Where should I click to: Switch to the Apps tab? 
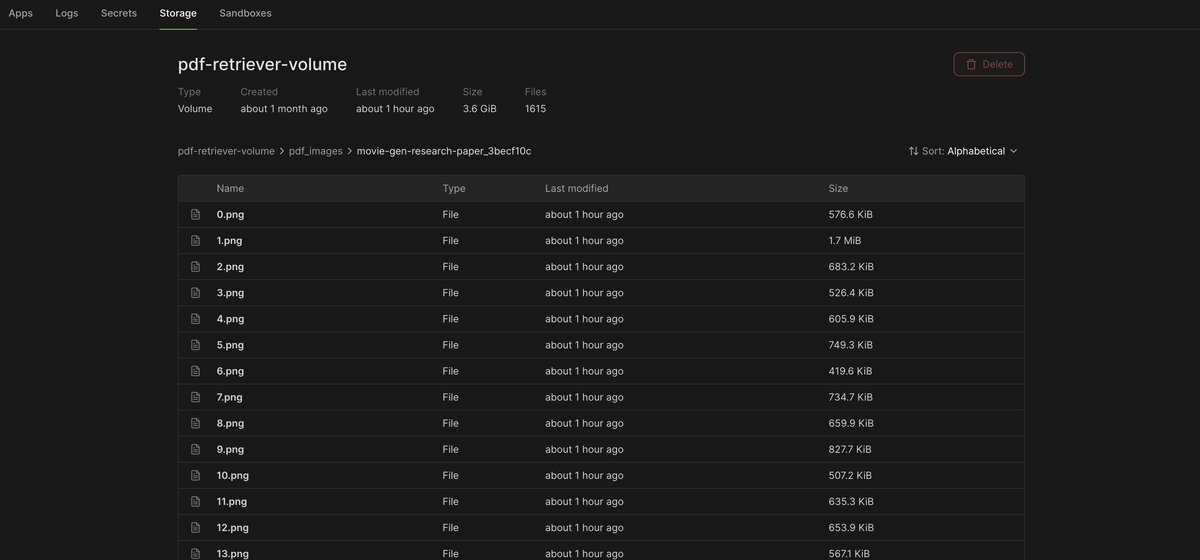point(21,13)
